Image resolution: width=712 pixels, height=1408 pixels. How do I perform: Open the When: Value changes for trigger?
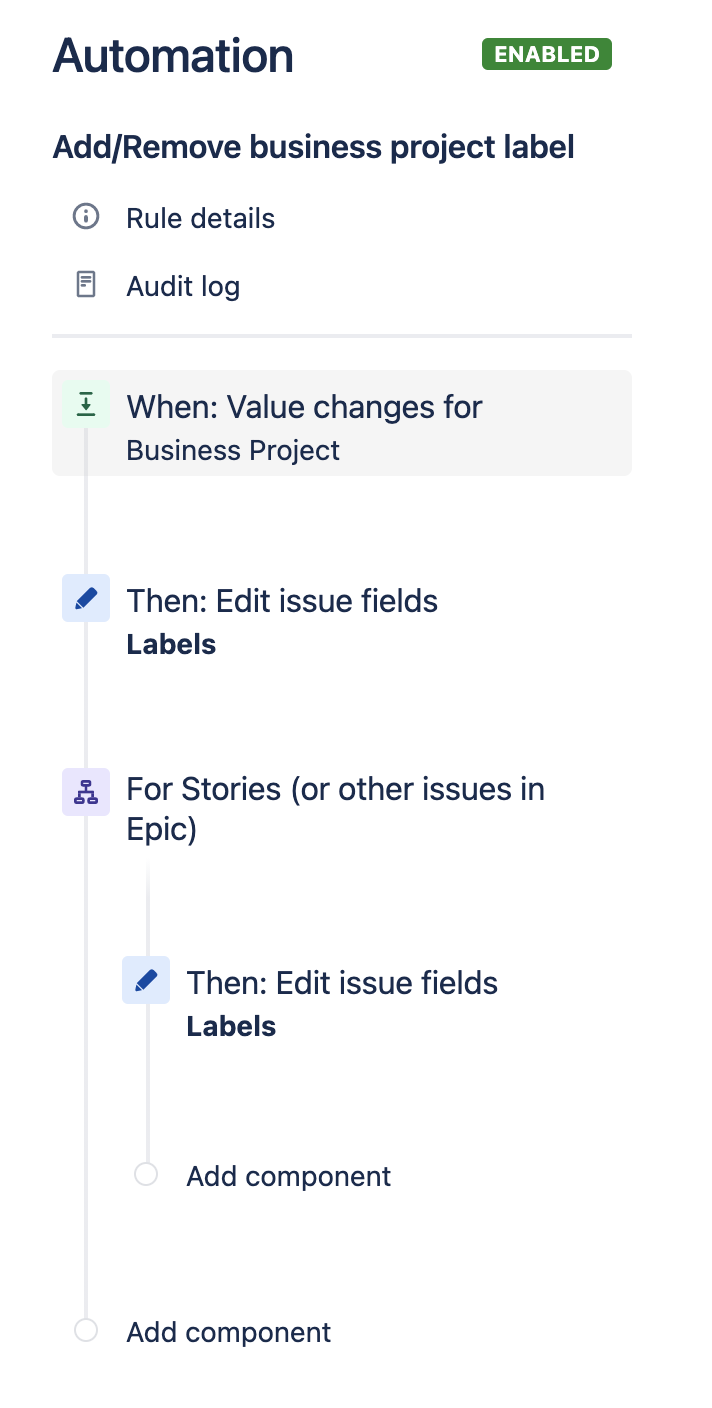click(303, 407)
